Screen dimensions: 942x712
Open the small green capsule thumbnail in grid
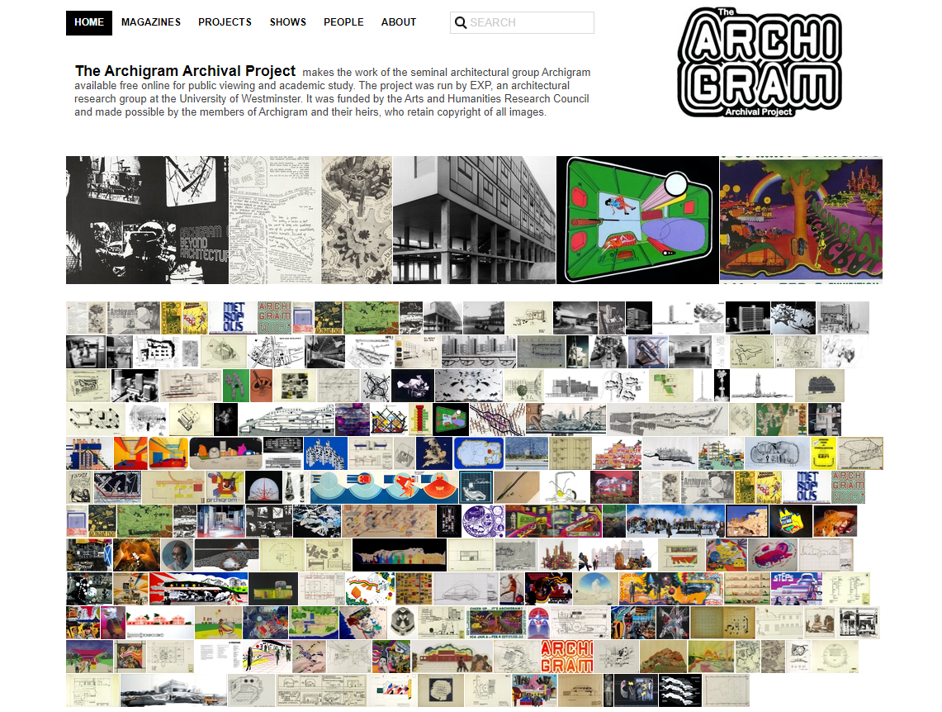pos(451,419)
